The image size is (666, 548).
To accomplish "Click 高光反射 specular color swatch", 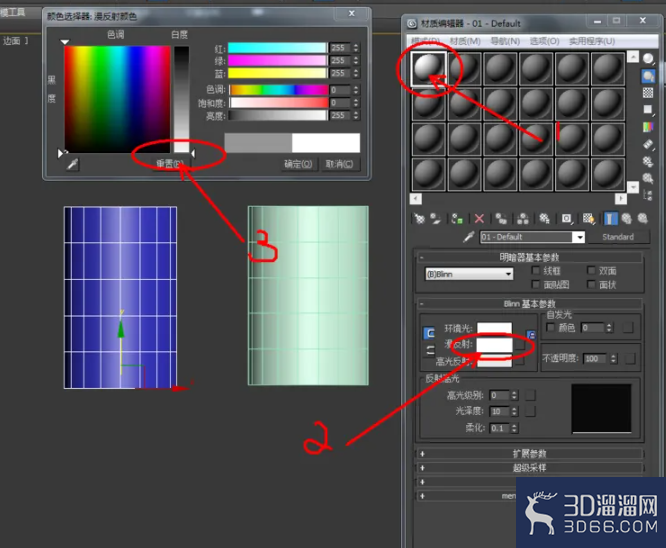I will click(x=494, y=361).
